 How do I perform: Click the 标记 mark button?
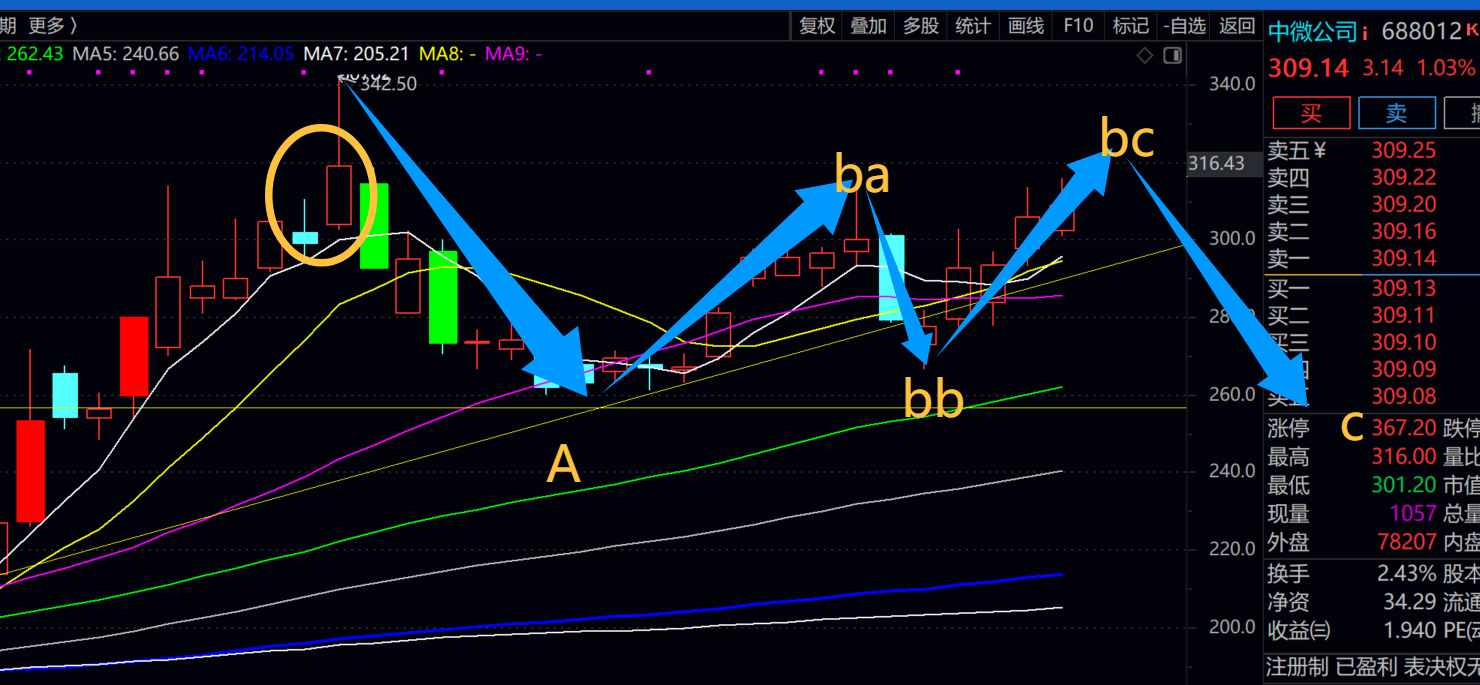[x=1131, y=27]
